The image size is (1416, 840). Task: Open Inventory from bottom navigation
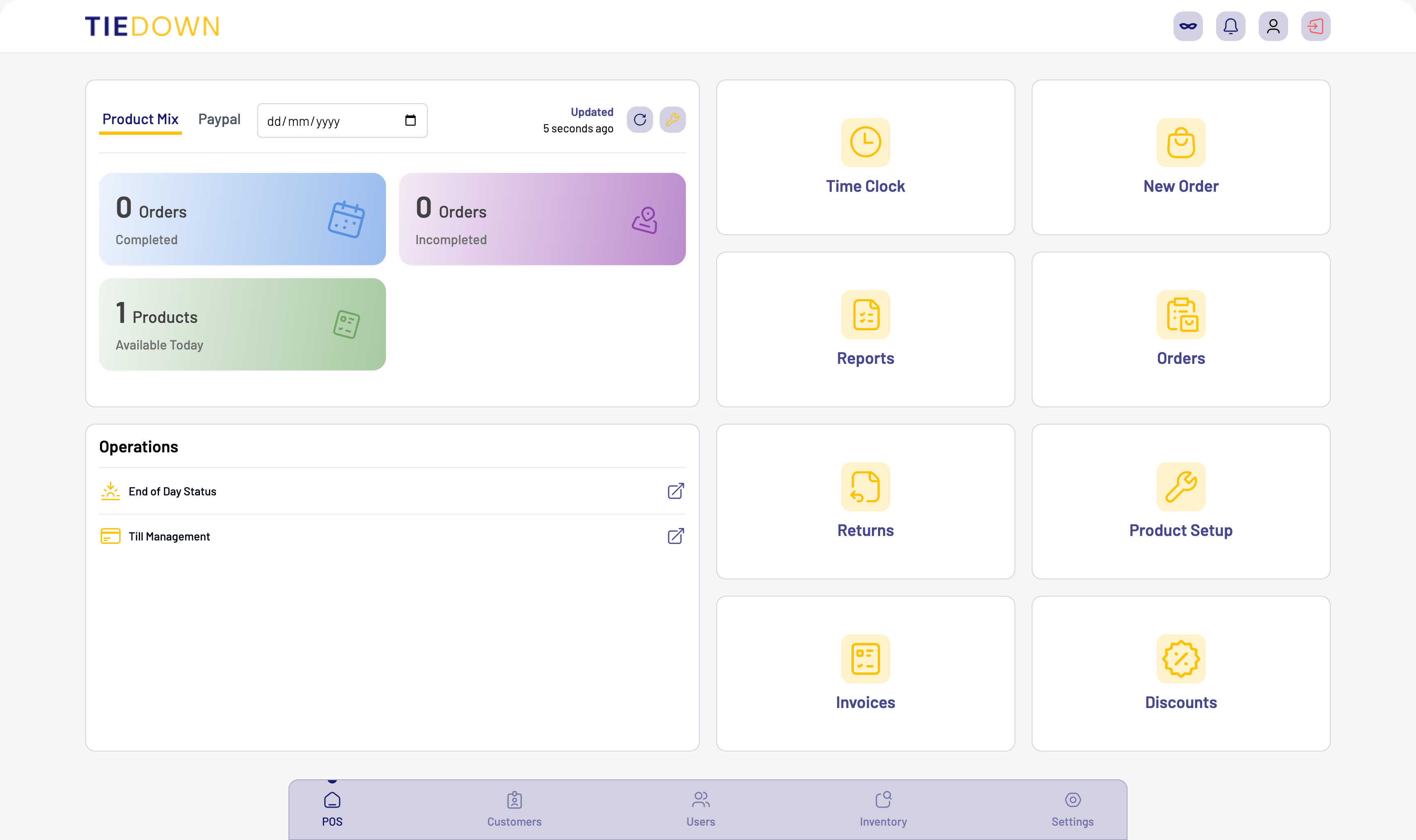[883, 809]
